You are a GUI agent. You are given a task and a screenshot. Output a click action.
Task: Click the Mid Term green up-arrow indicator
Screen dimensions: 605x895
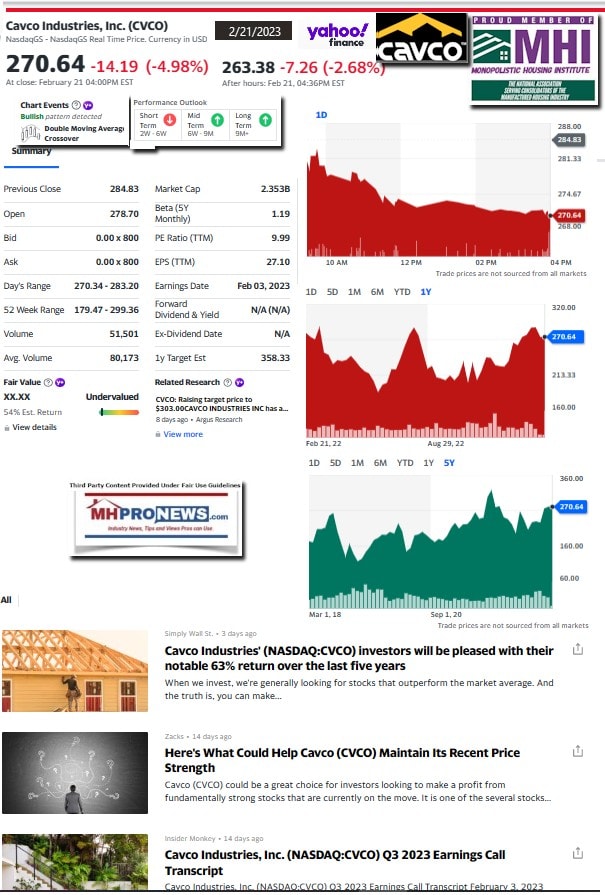coord(217,120)
